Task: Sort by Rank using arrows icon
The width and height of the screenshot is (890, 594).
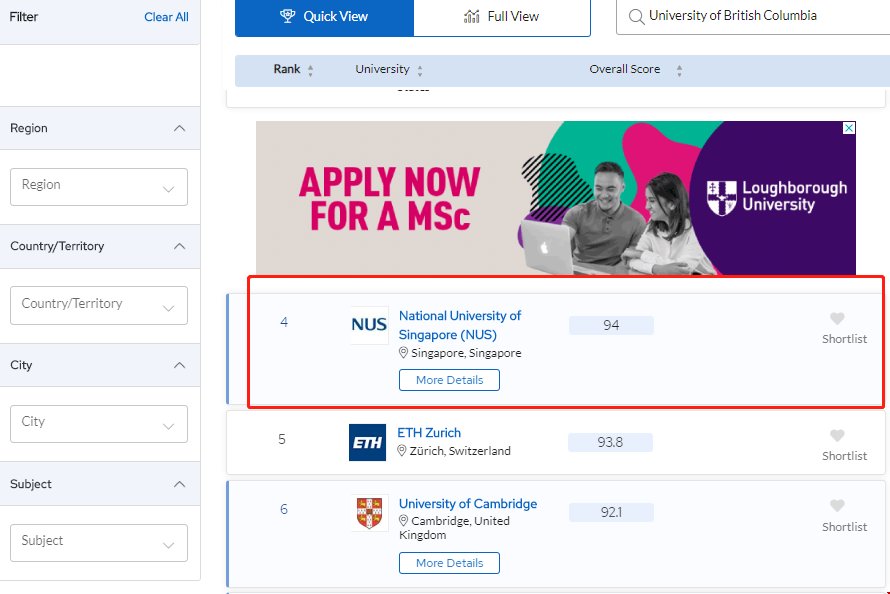Action: (310, 71)
